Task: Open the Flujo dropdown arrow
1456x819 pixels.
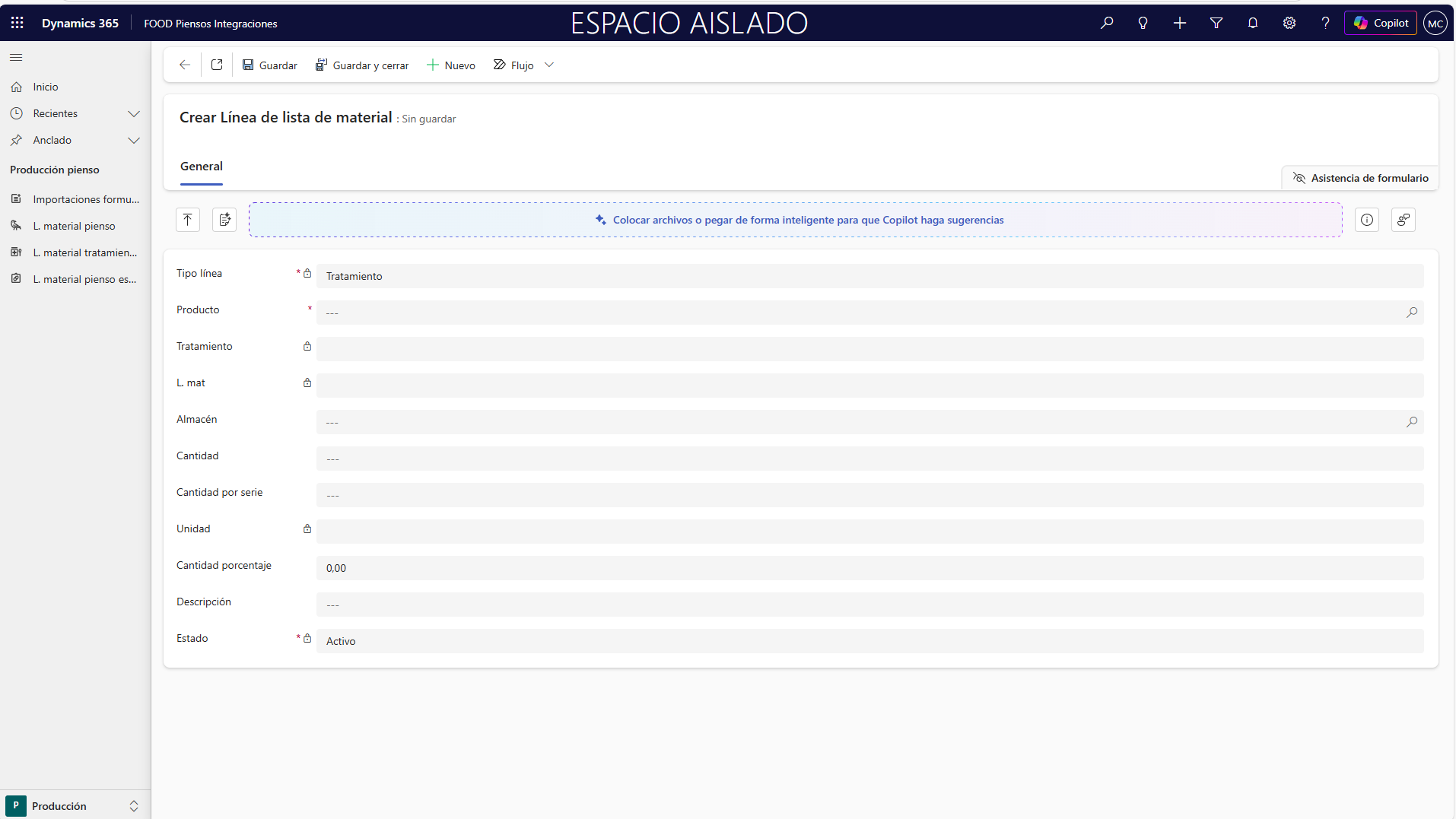Action: (549, 65)
